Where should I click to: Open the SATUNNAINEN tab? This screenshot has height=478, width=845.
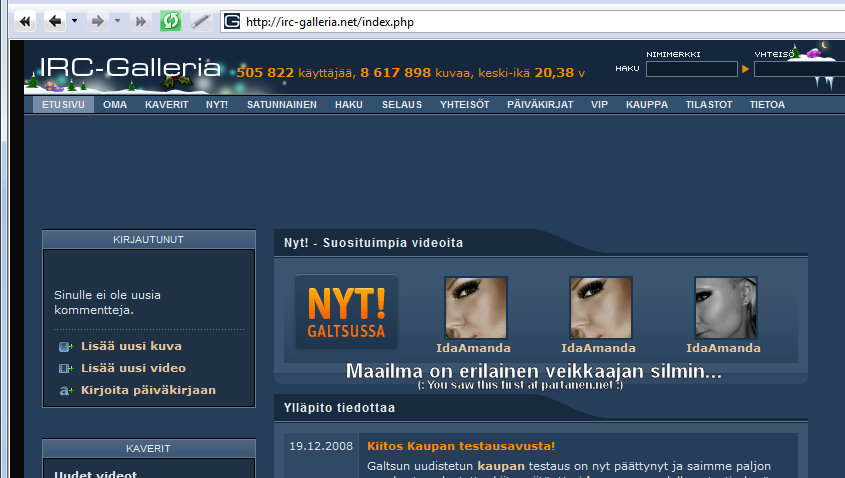282,105
